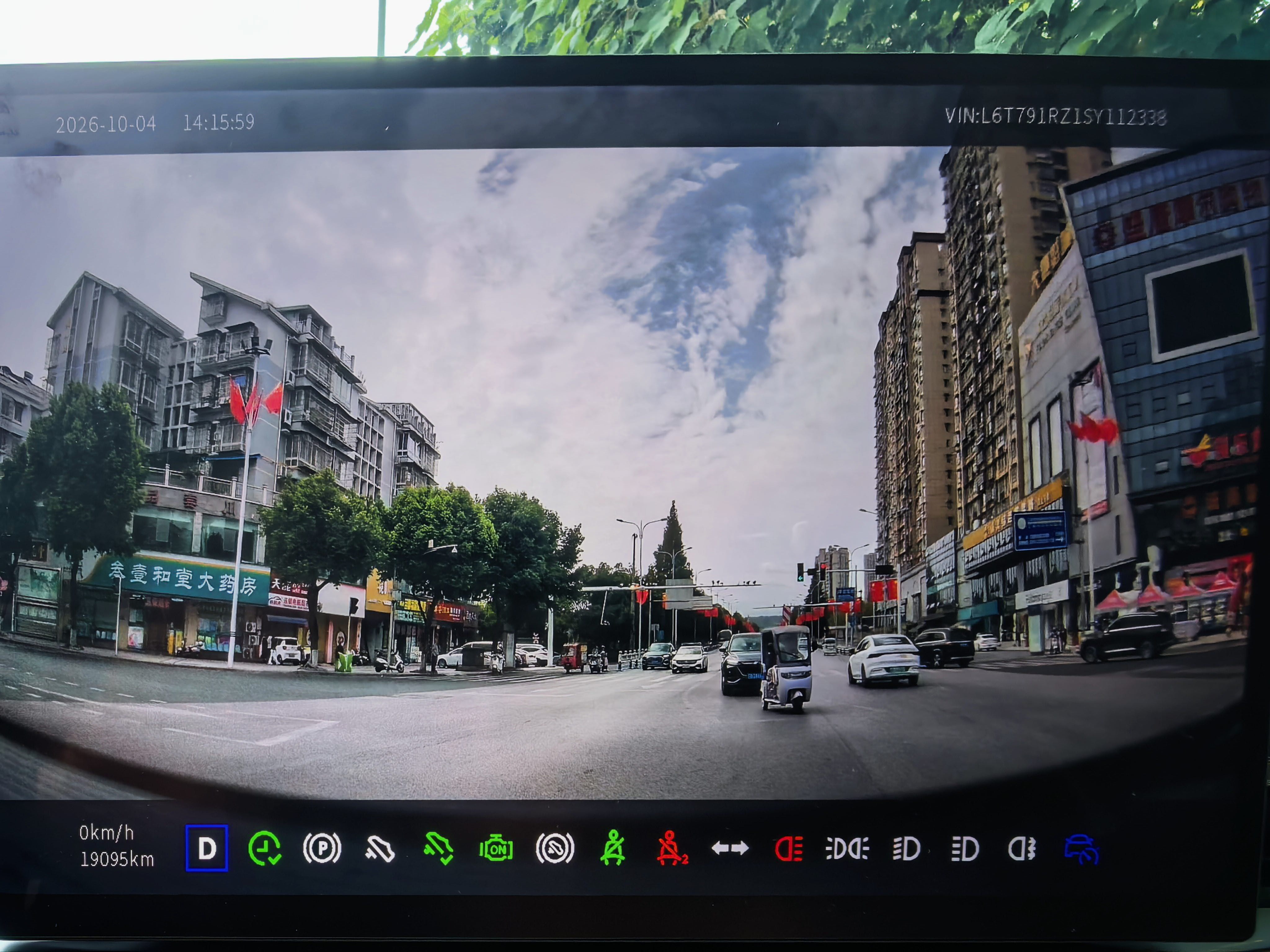Tap the low beam headlight icon
Viewport: 1270px width, 952px height.
click(907, 849)
